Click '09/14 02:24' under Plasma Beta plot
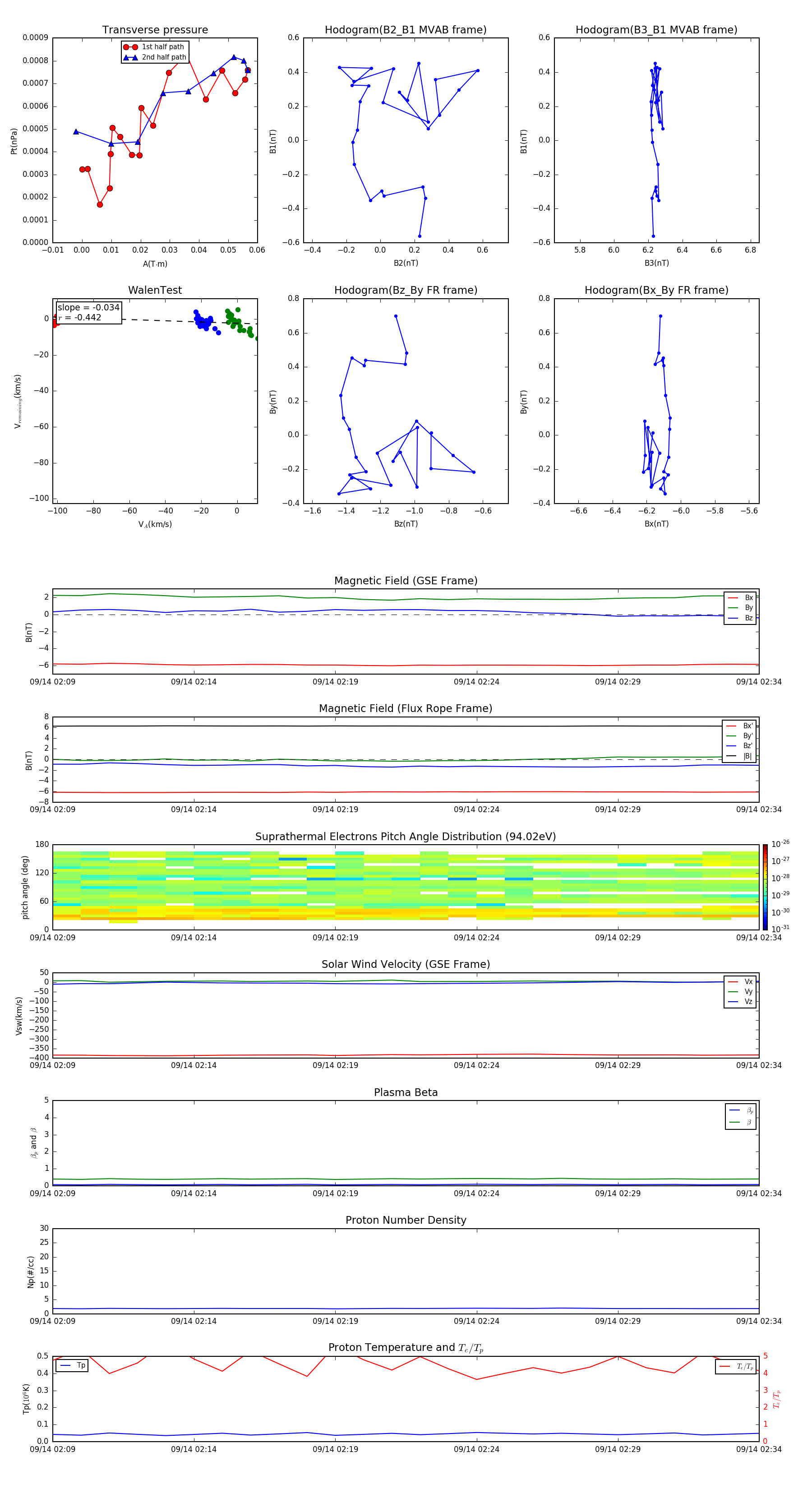This screenshot has height=1489, width=812. (x=476, y=1193)
